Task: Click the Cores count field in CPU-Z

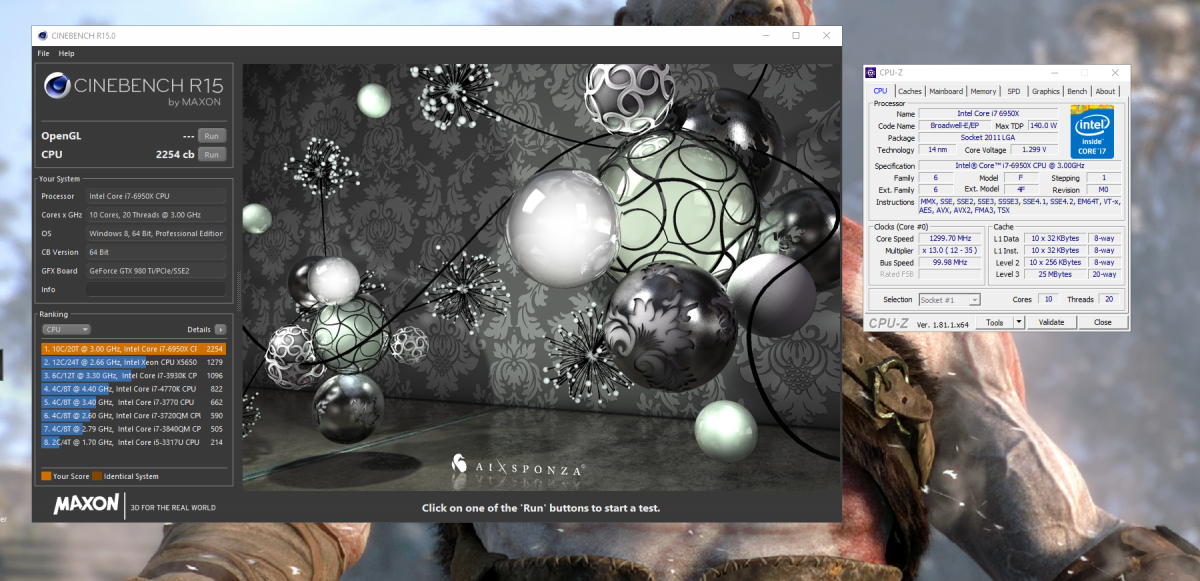Action: pyautogui.click(x=1047, y=299)
